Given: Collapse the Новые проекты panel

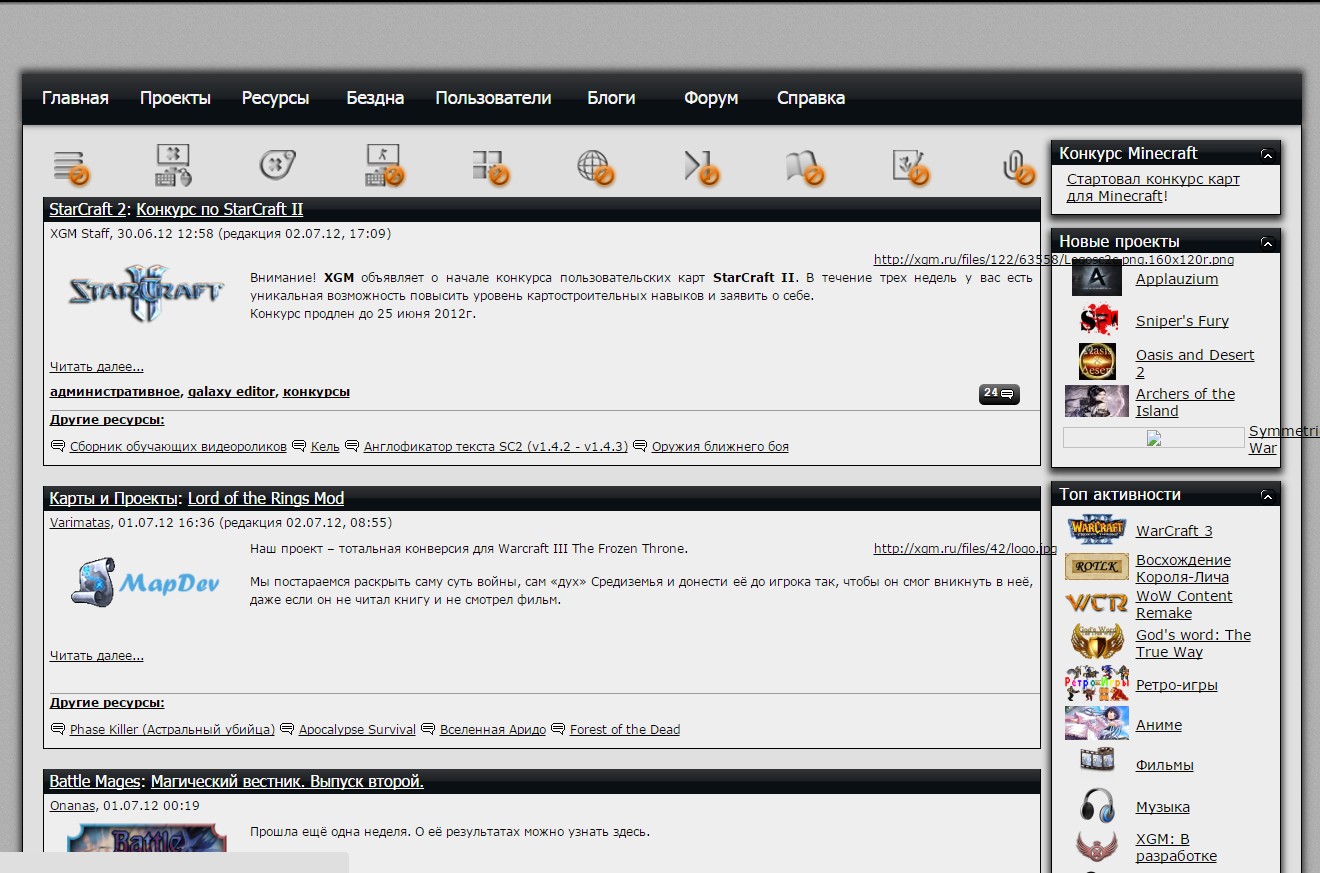Looking at the screenshot, I should pos(1267,242).
